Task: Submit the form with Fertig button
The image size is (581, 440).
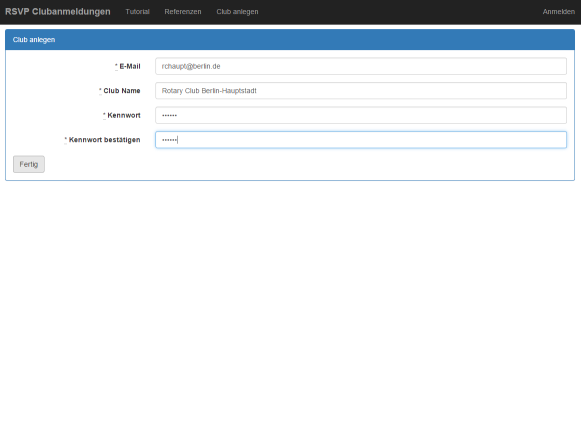Action: [x=29, y=164]
